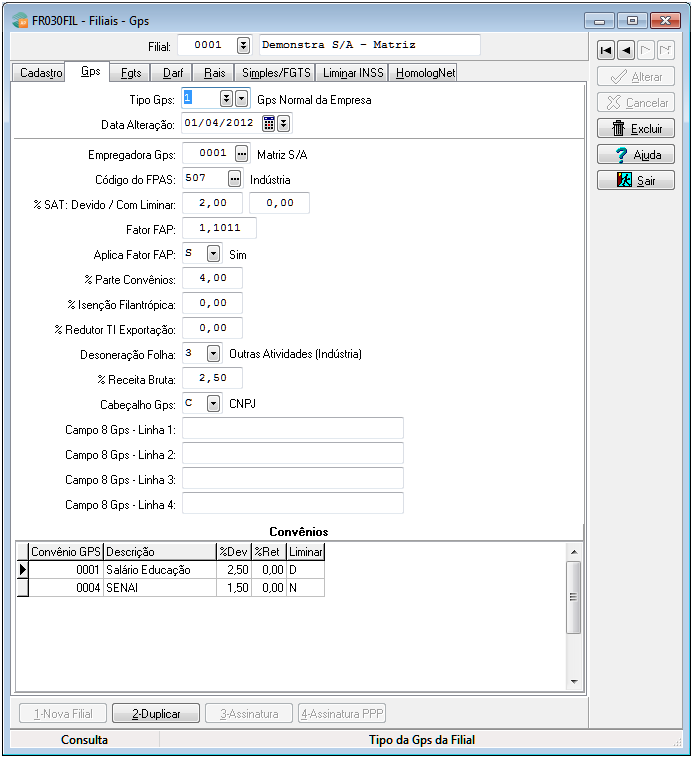The height and width of the screenshot is (758, 693).
Task: Click the Alterar button
Action: click(636, 76)
